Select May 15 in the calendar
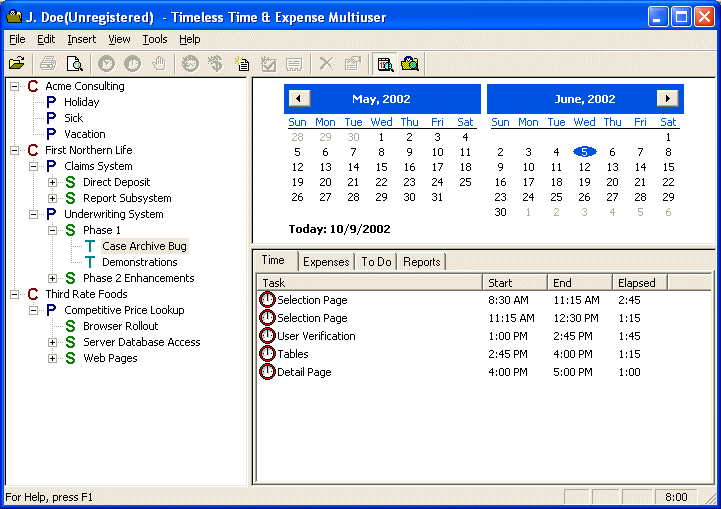Screen dimensions: 721x509 381,167
